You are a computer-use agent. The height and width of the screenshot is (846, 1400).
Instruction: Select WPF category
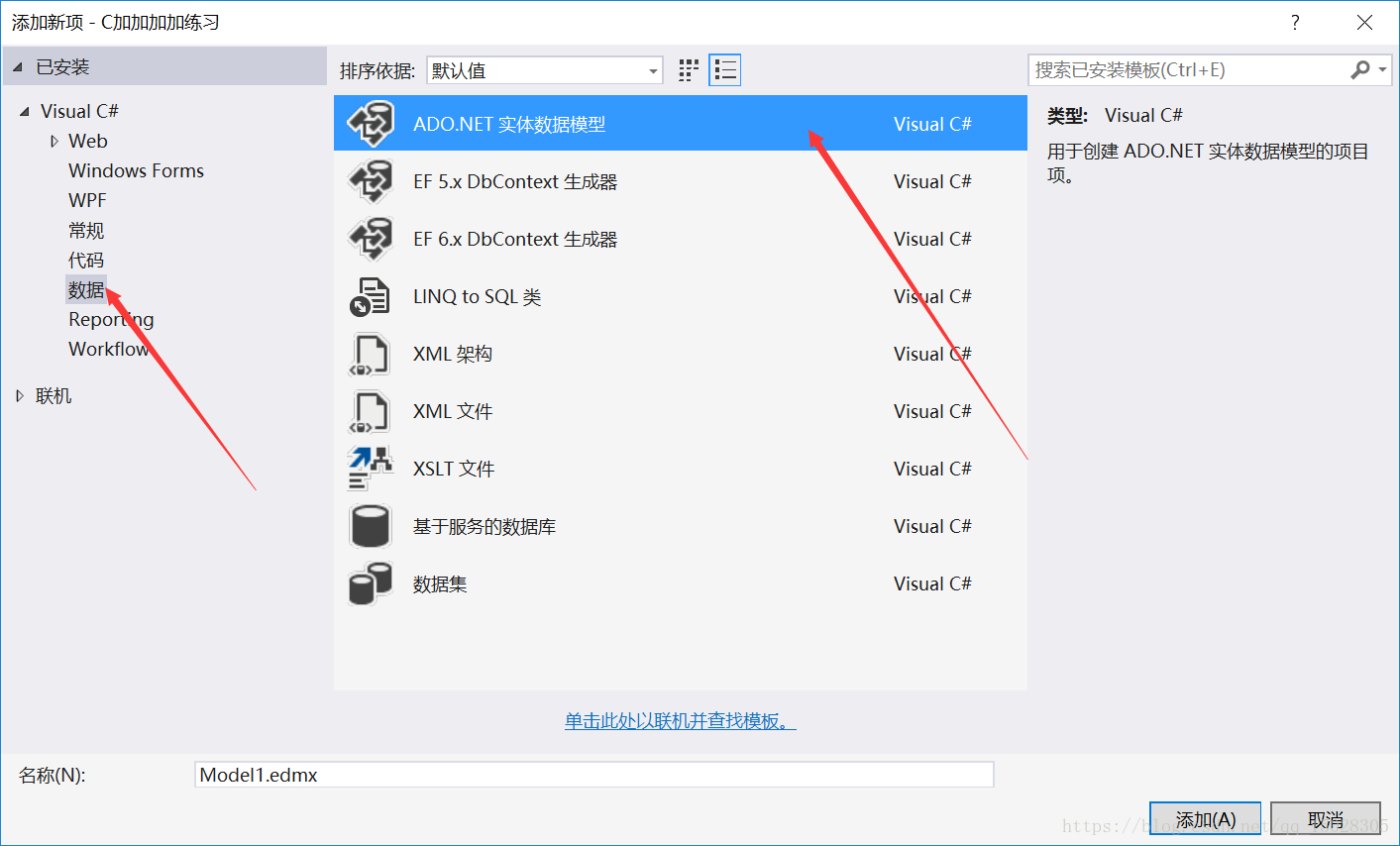click(x=87, y=200)
